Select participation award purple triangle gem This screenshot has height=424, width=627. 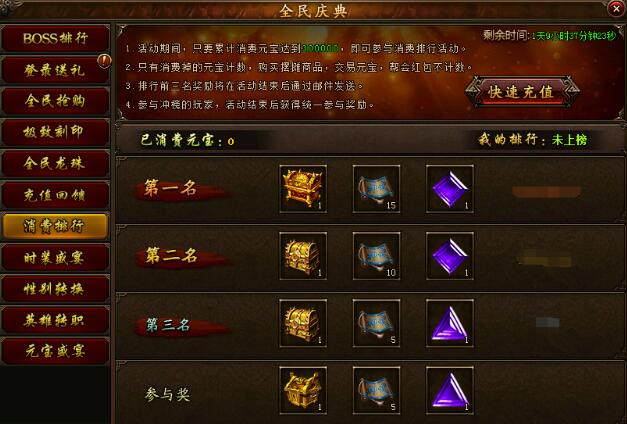[x=450, y=390]
